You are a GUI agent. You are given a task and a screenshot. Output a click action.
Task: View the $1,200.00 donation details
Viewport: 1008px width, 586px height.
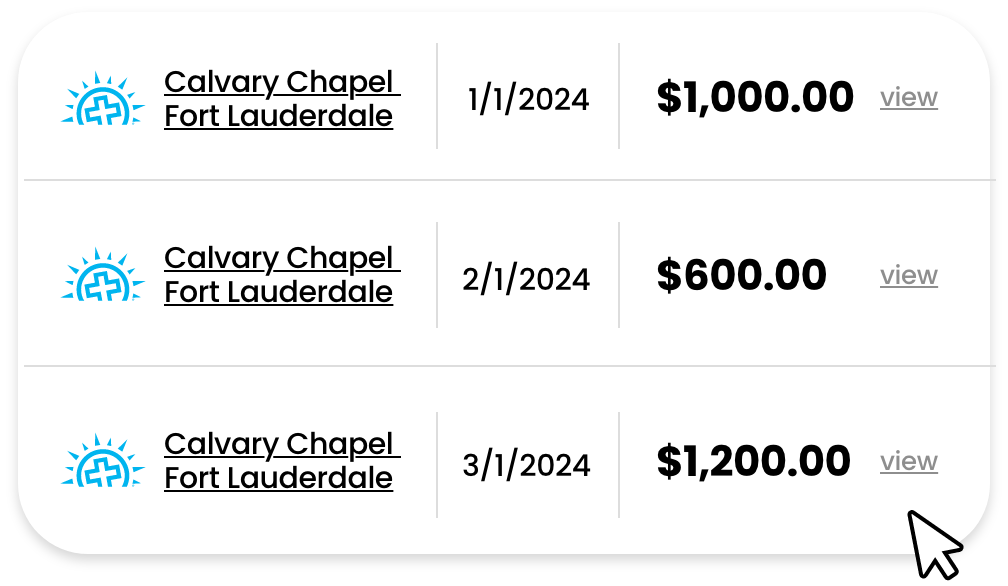pos(909,461)
